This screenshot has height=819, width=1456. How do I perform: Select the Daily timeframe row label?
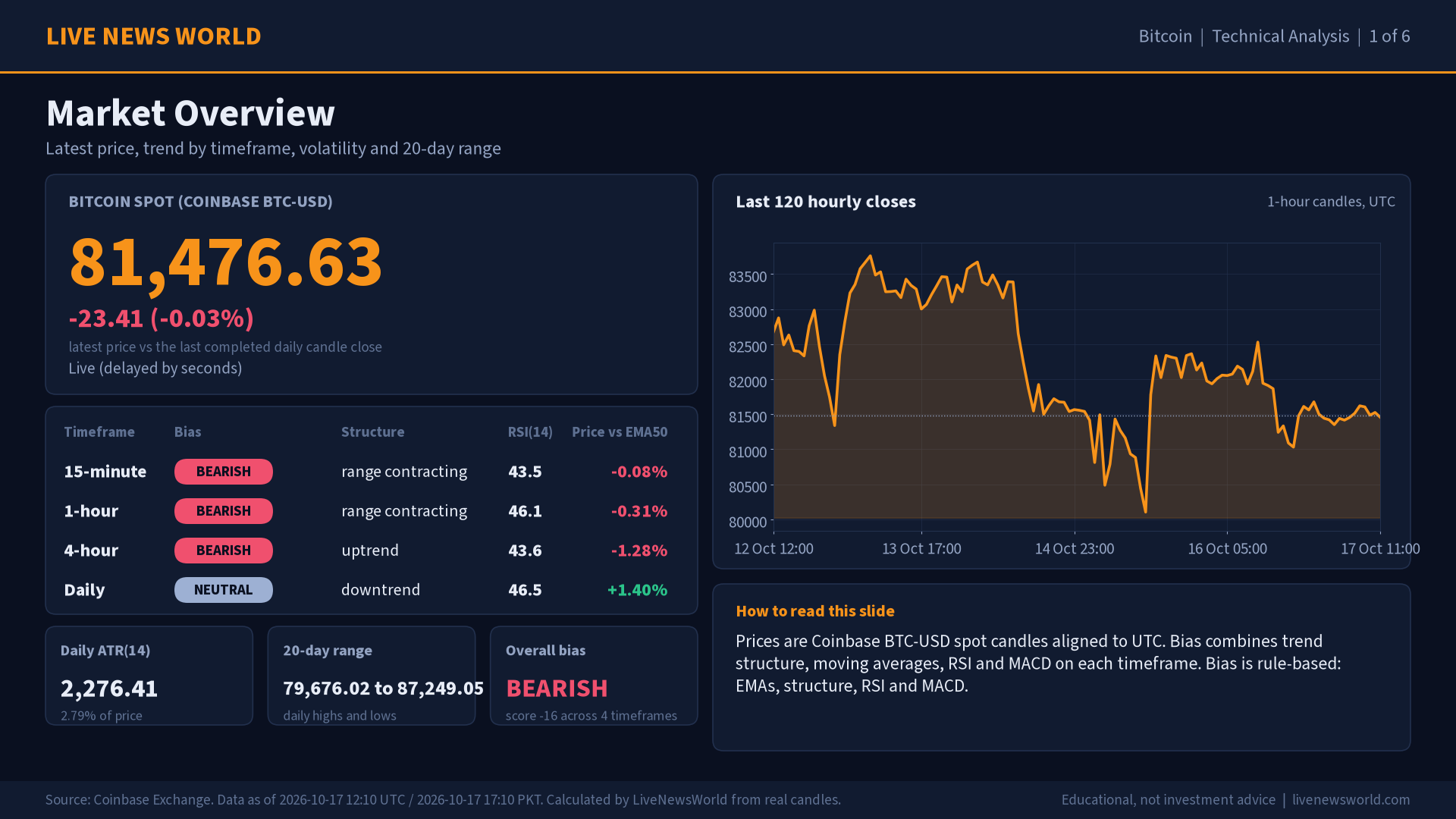(84, 590)
